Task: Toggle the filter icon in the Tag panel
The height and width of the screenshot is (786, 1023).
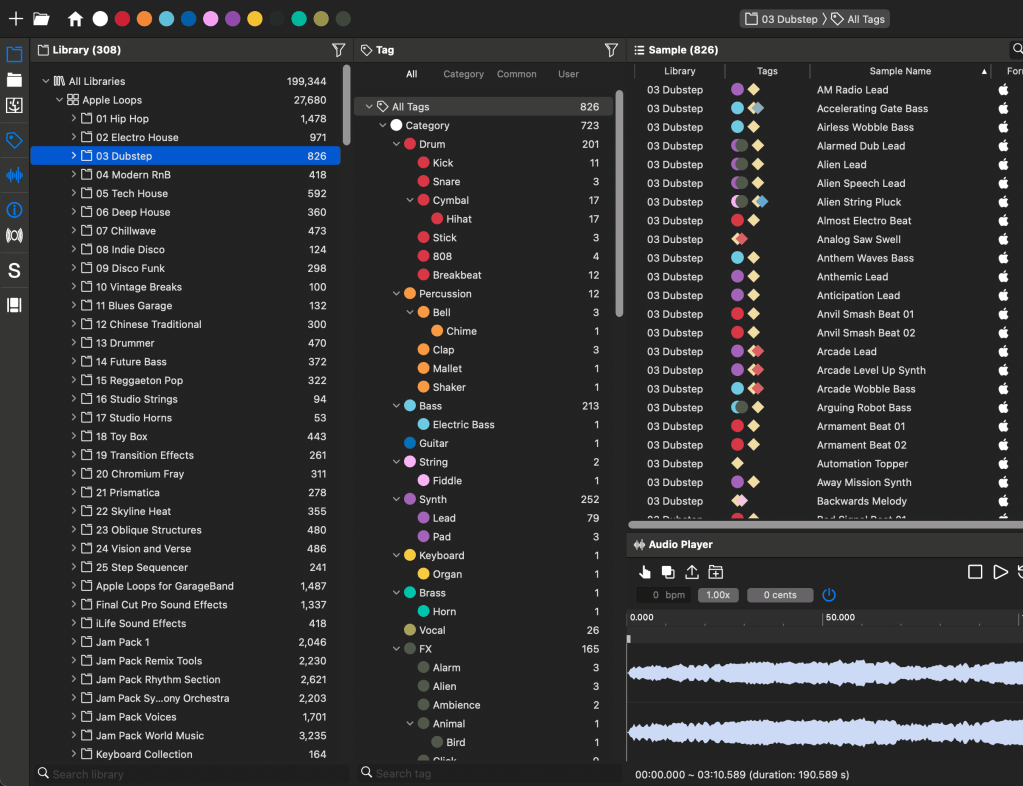Action: [611, 50]
